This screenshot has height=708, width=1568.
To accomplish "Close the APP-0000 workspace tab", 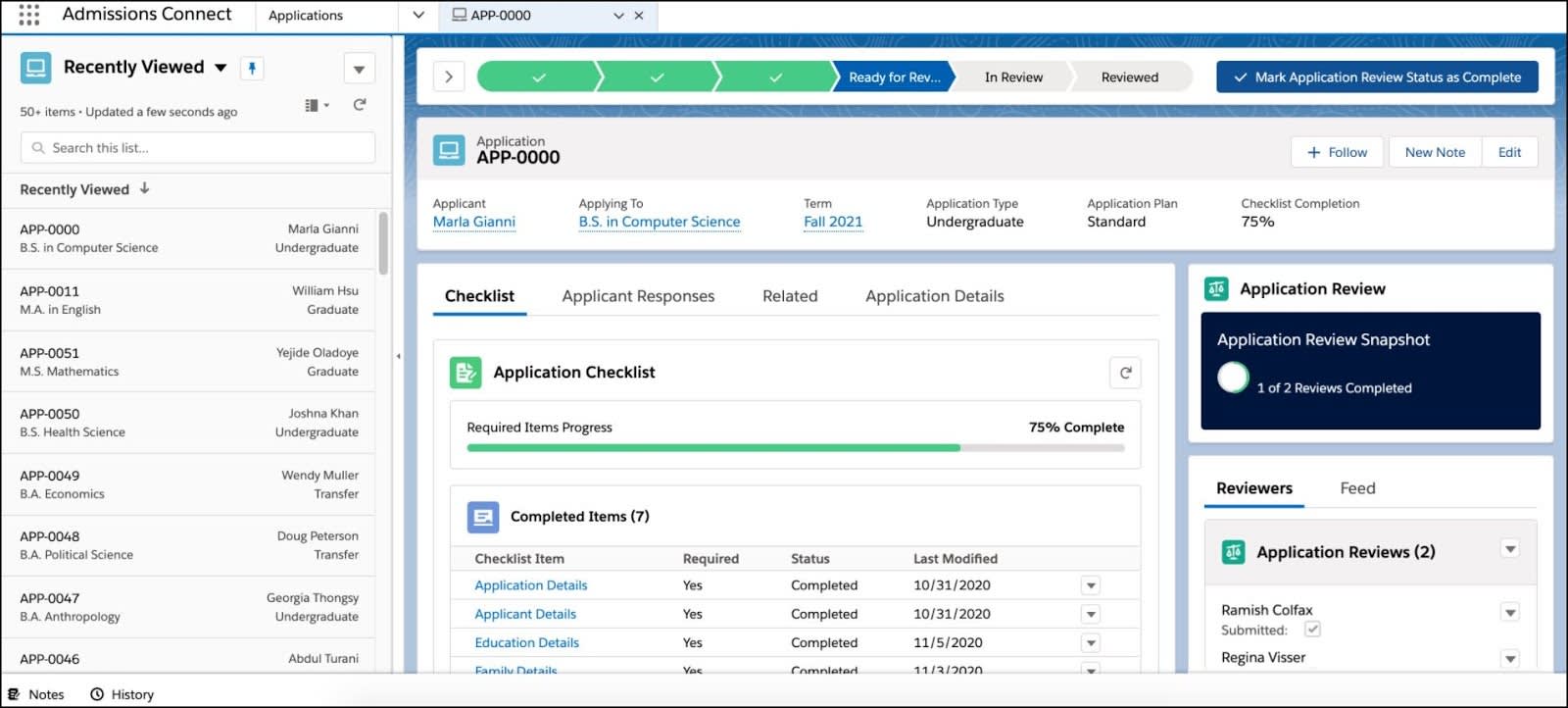I will point(639,16).
